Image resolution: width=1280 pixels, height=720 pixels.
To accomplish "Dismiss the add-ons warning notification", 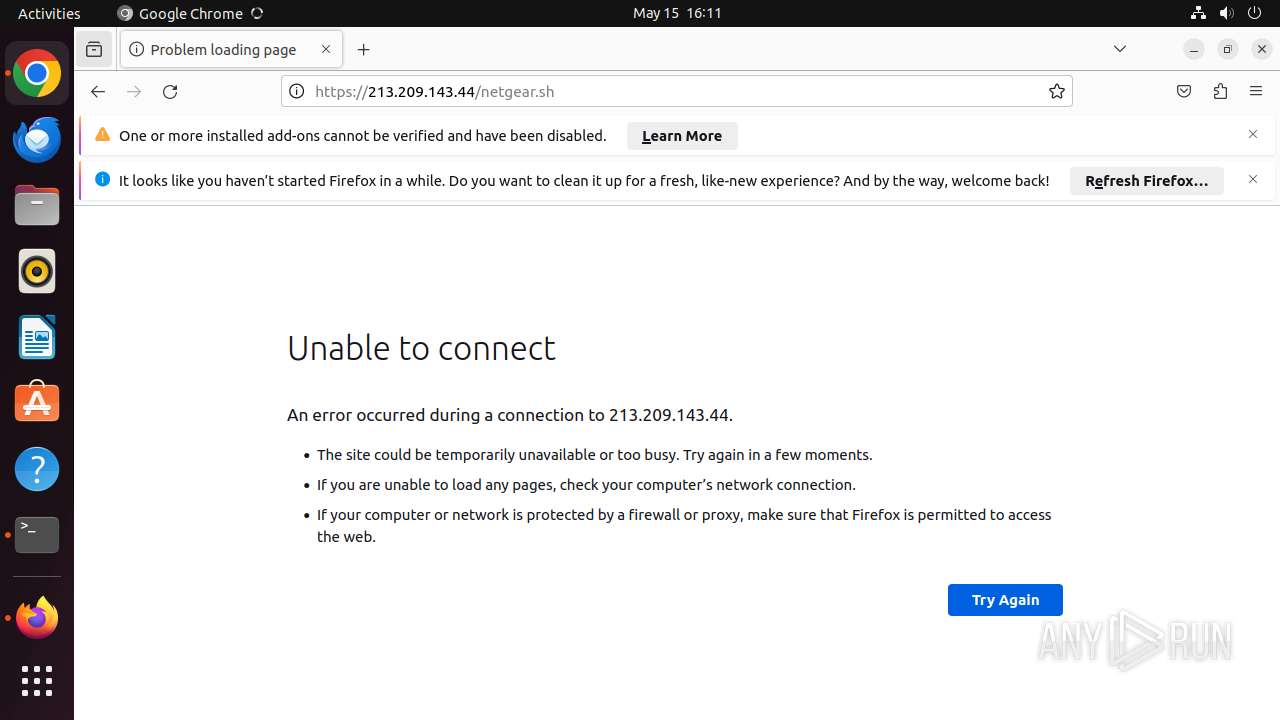I will (x=1253, y=134).
